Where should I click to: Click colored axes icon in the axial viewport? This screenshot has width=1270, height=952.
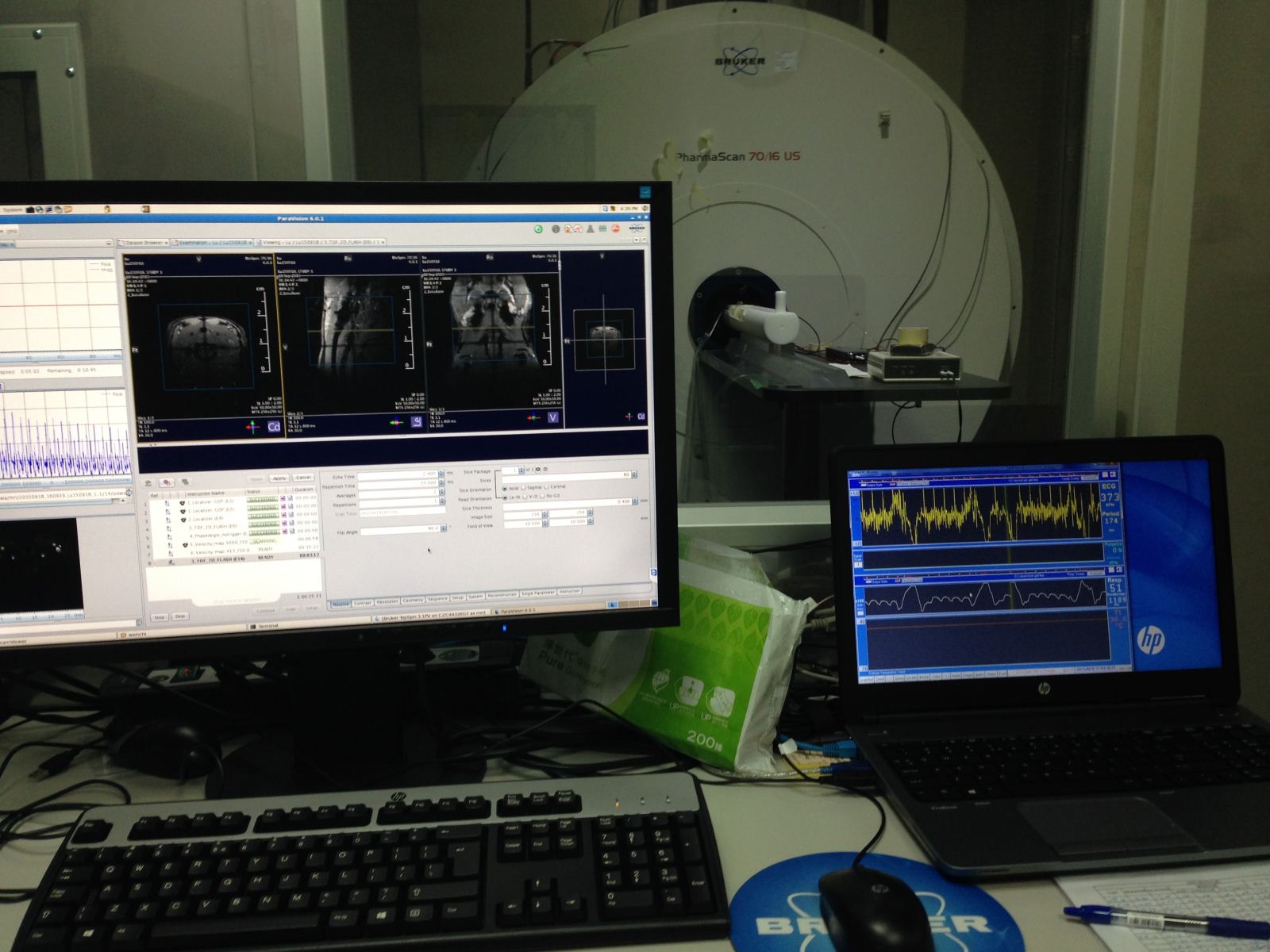coord(252,427)
